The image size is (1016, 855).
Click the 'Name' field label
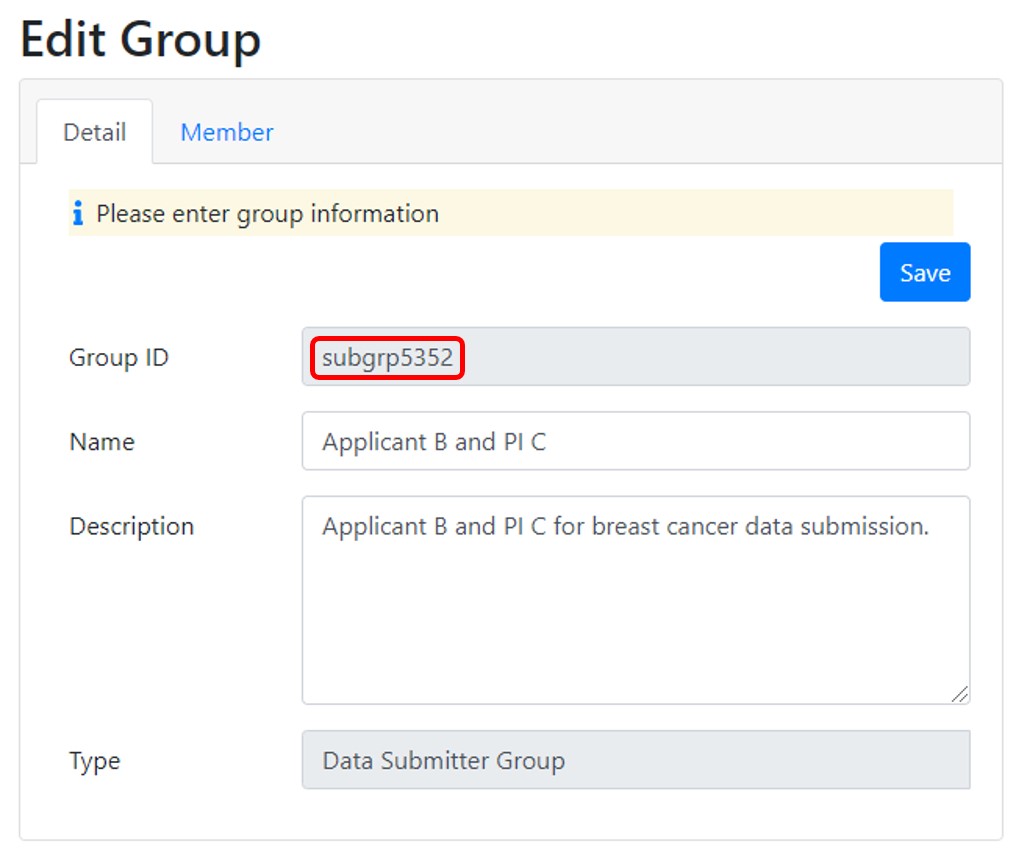pos(101,442)
